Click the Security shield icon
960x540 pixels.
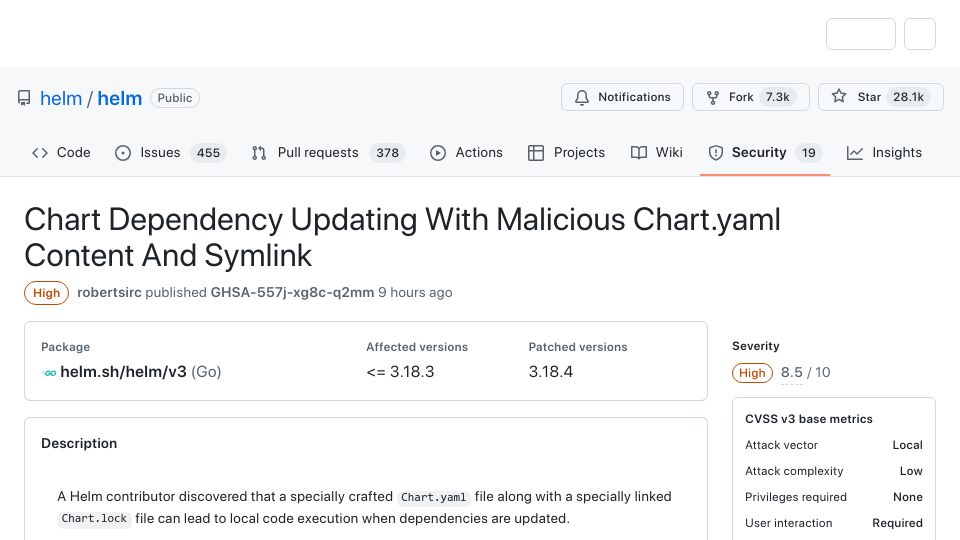point(716,153)
